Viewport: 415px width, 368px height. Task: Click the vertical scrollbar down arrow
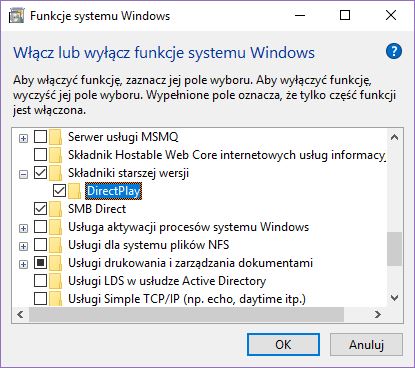coord(394,297)
